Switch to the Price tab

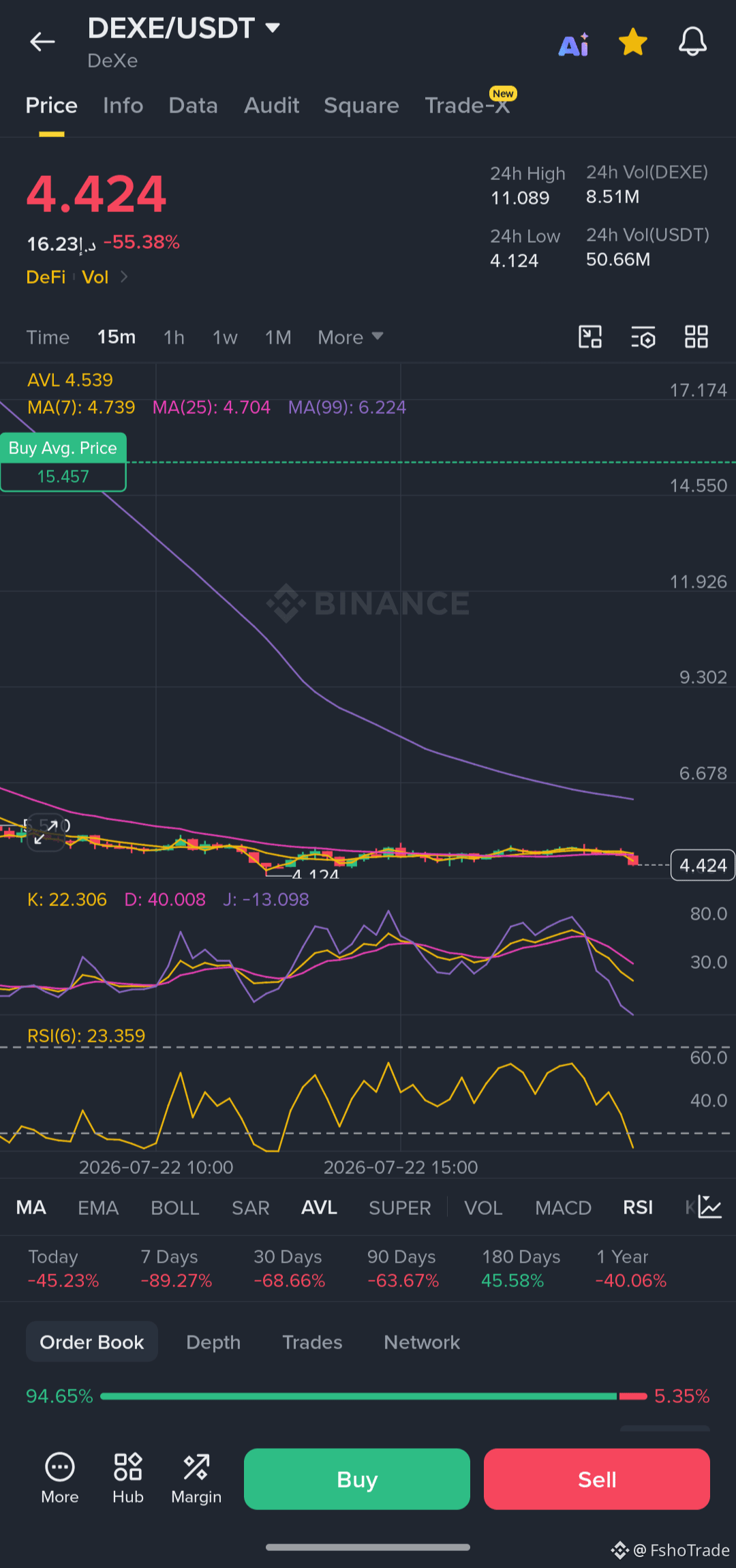click(x=52, y=106)
